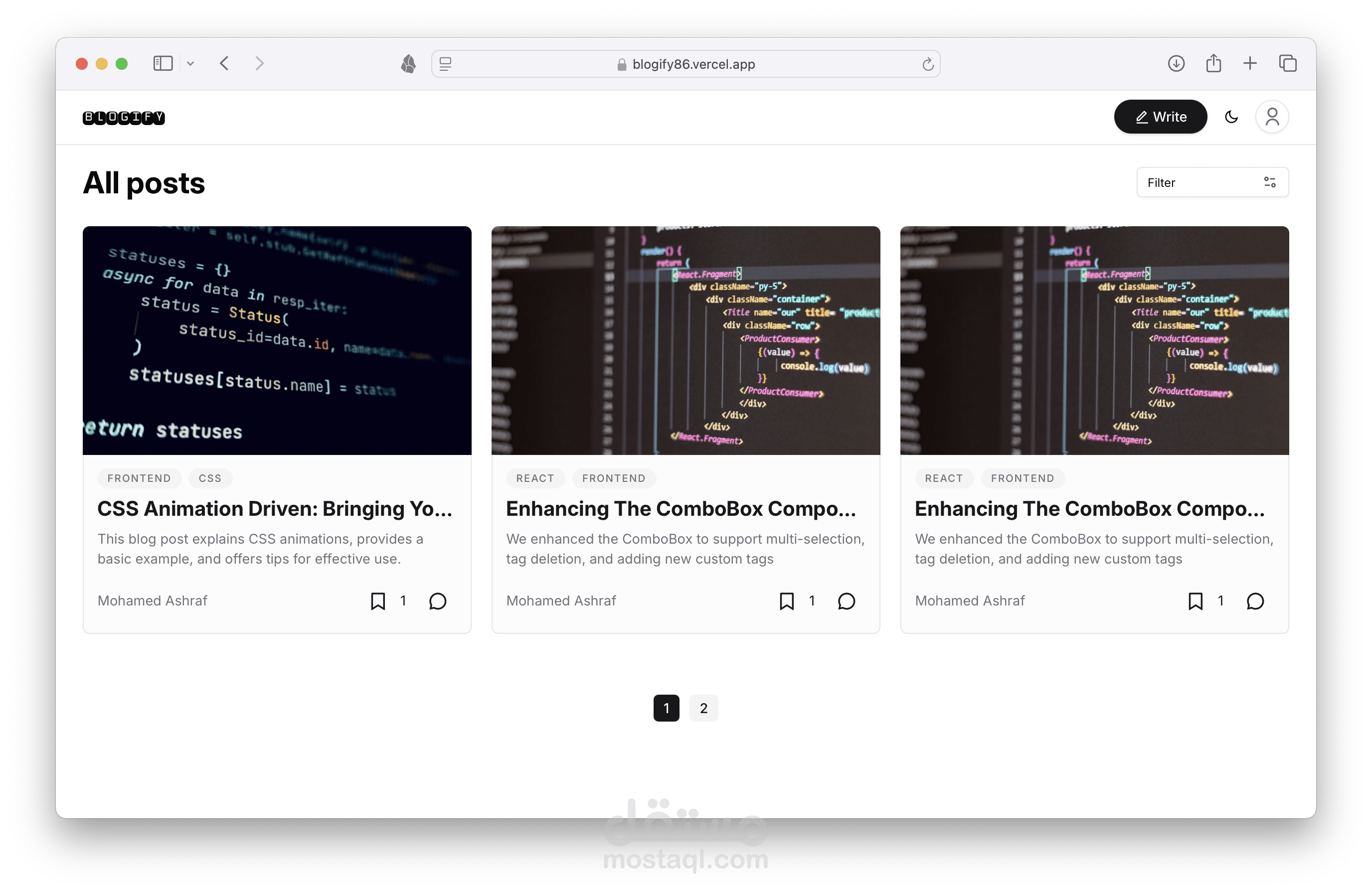The height and width of the screenshot is (892, 1372).
Task: Show tab overview icon
Action: [1287, 63]
